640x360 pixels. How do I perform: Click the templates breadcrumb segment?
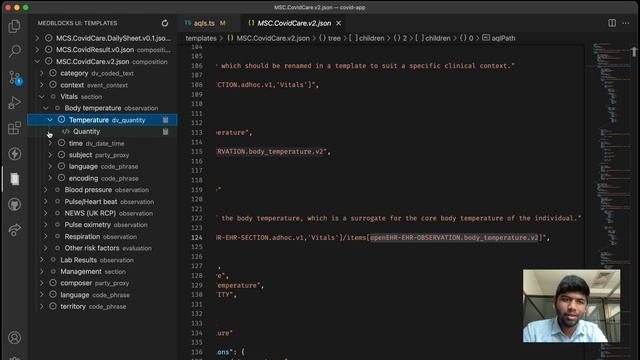pos(201,38)
